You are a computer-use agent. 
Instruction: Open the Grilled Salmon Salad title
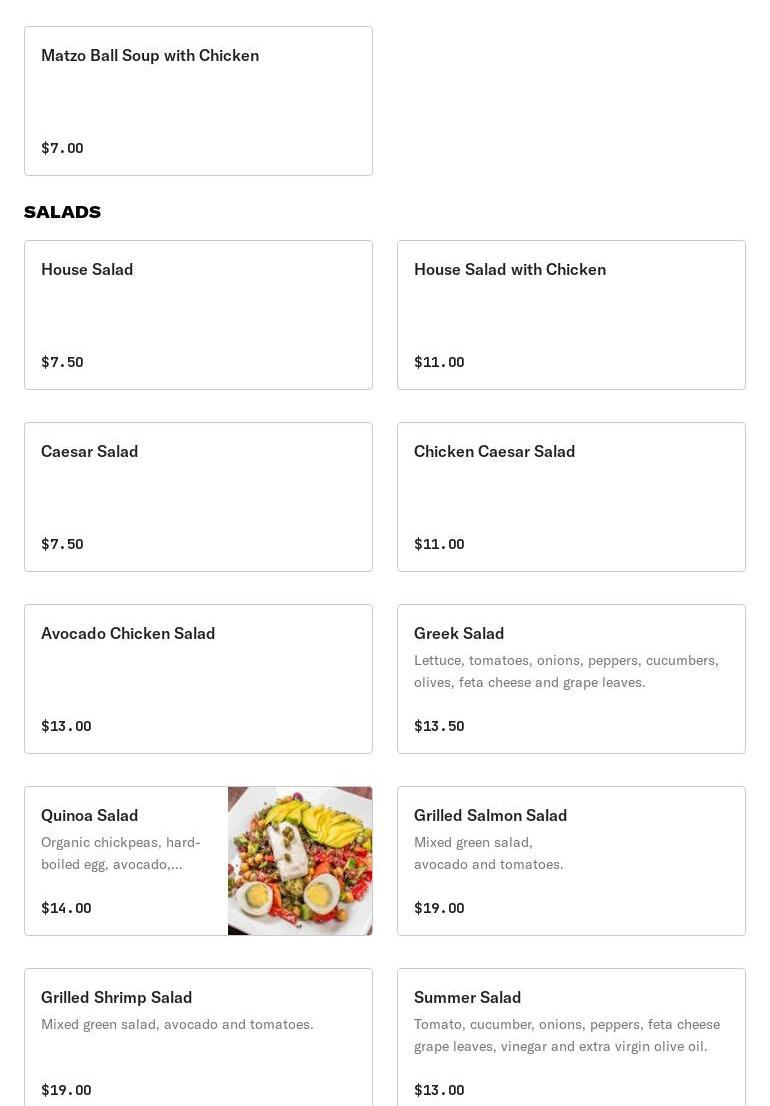(490, 816)
